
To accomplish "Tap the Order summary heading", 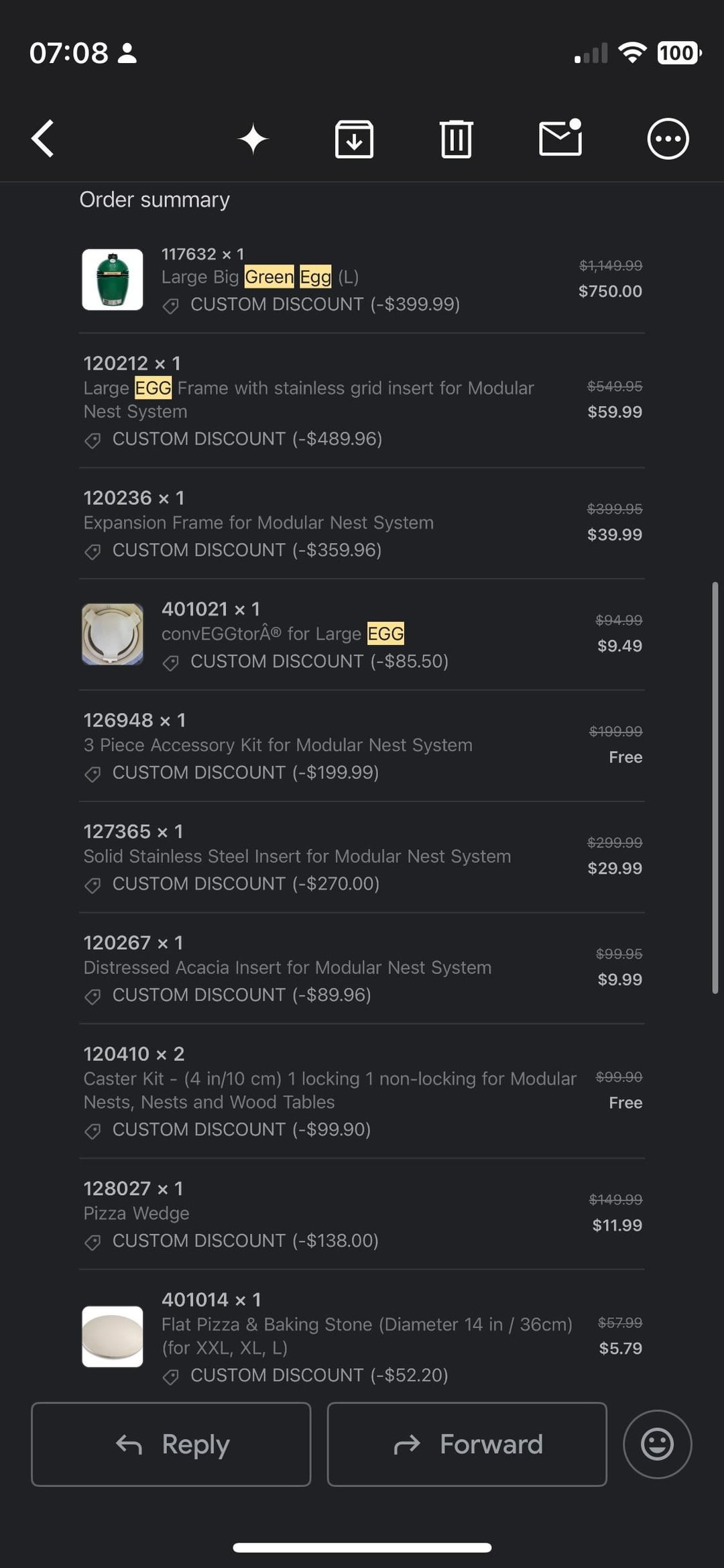I will (x=155, y=200).
